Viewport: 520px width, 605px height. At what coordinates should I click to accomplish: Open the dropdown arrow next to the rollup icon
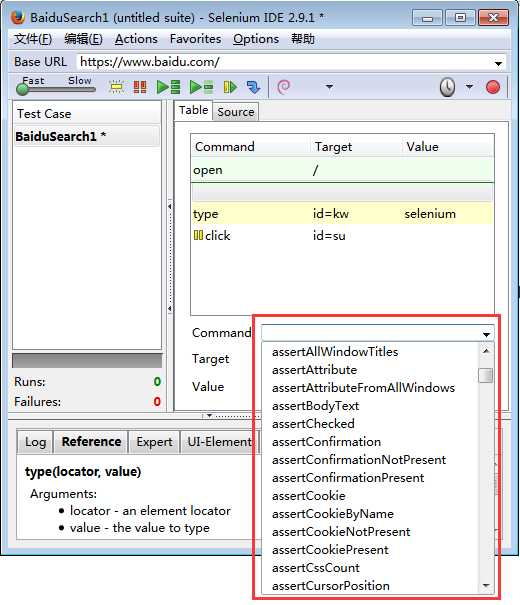click(x=329, y=87)
